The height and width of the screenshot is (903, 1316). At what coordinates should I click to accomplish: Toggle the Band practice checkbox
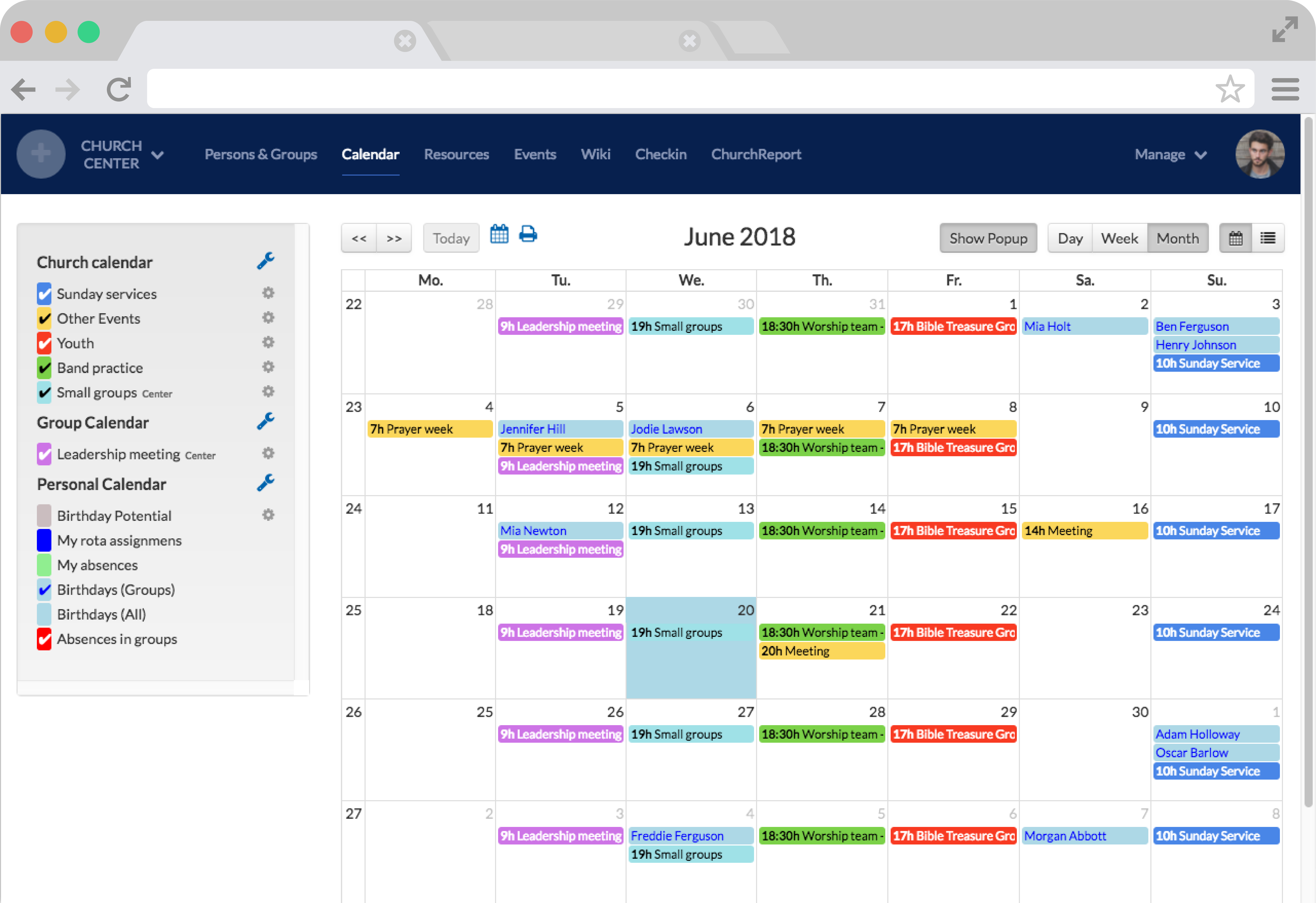tap(44, 368)
